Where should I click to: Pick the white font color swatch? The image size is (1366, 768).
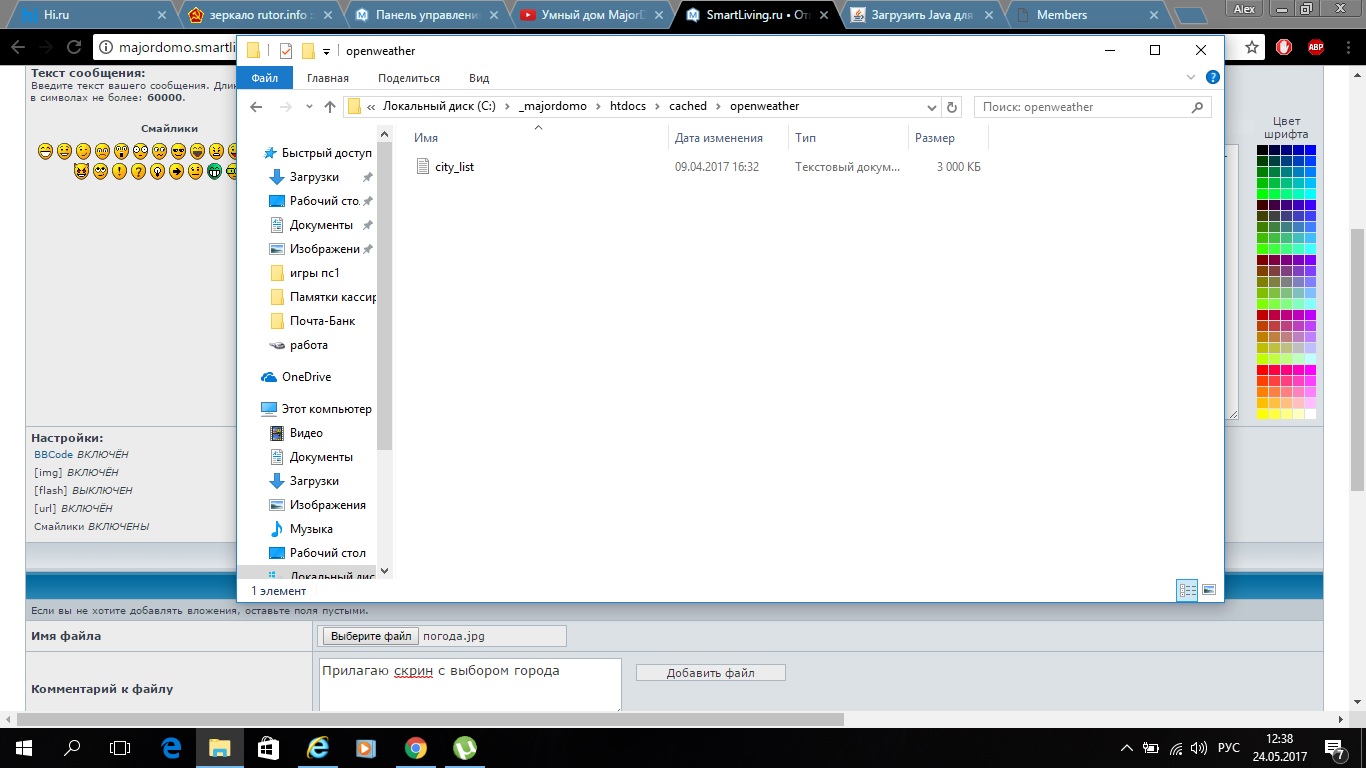click(x=1310, y=414)
